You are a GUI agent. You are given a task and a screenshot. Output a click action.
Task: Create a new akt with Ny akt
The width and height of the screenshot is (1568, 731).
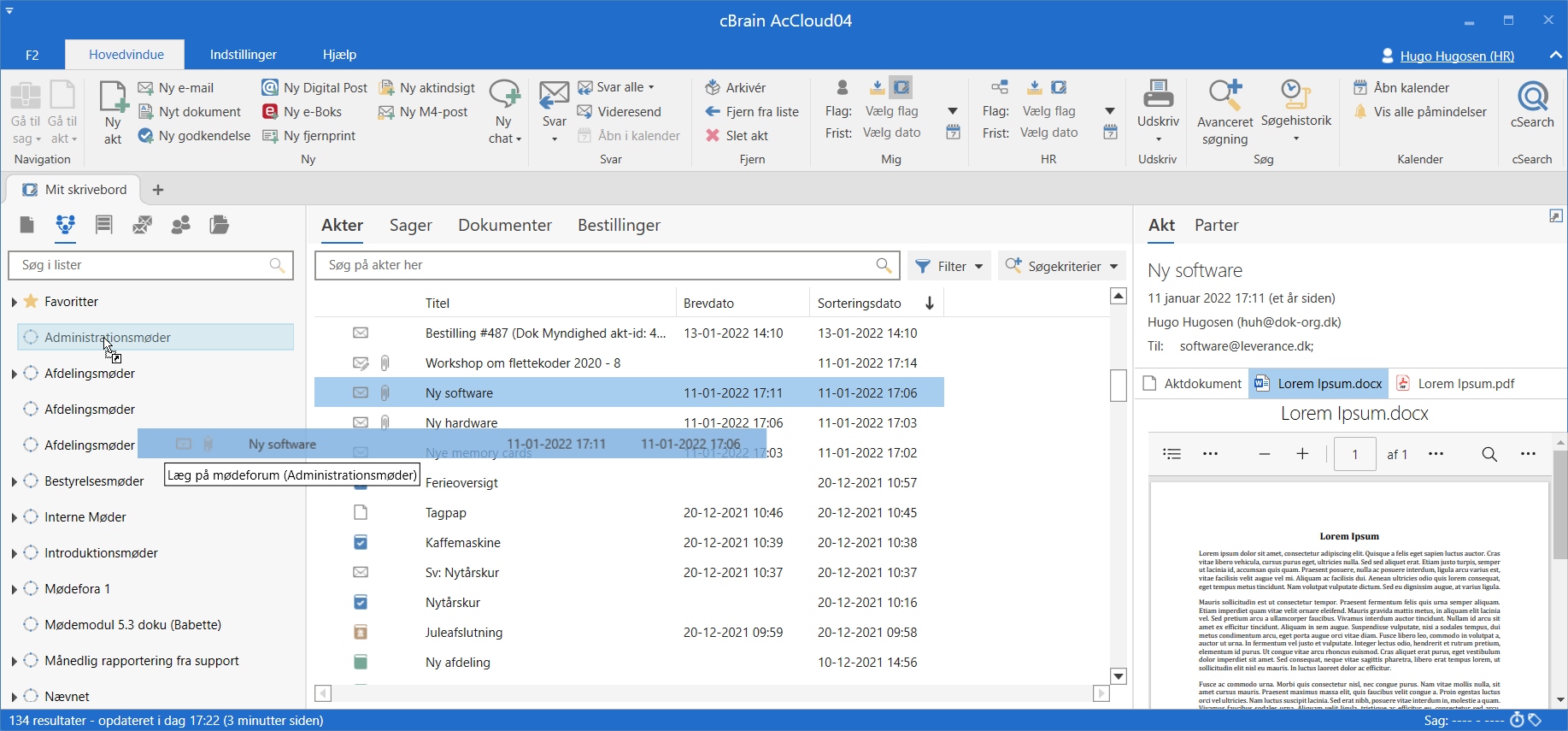click(x=113, y=112)
